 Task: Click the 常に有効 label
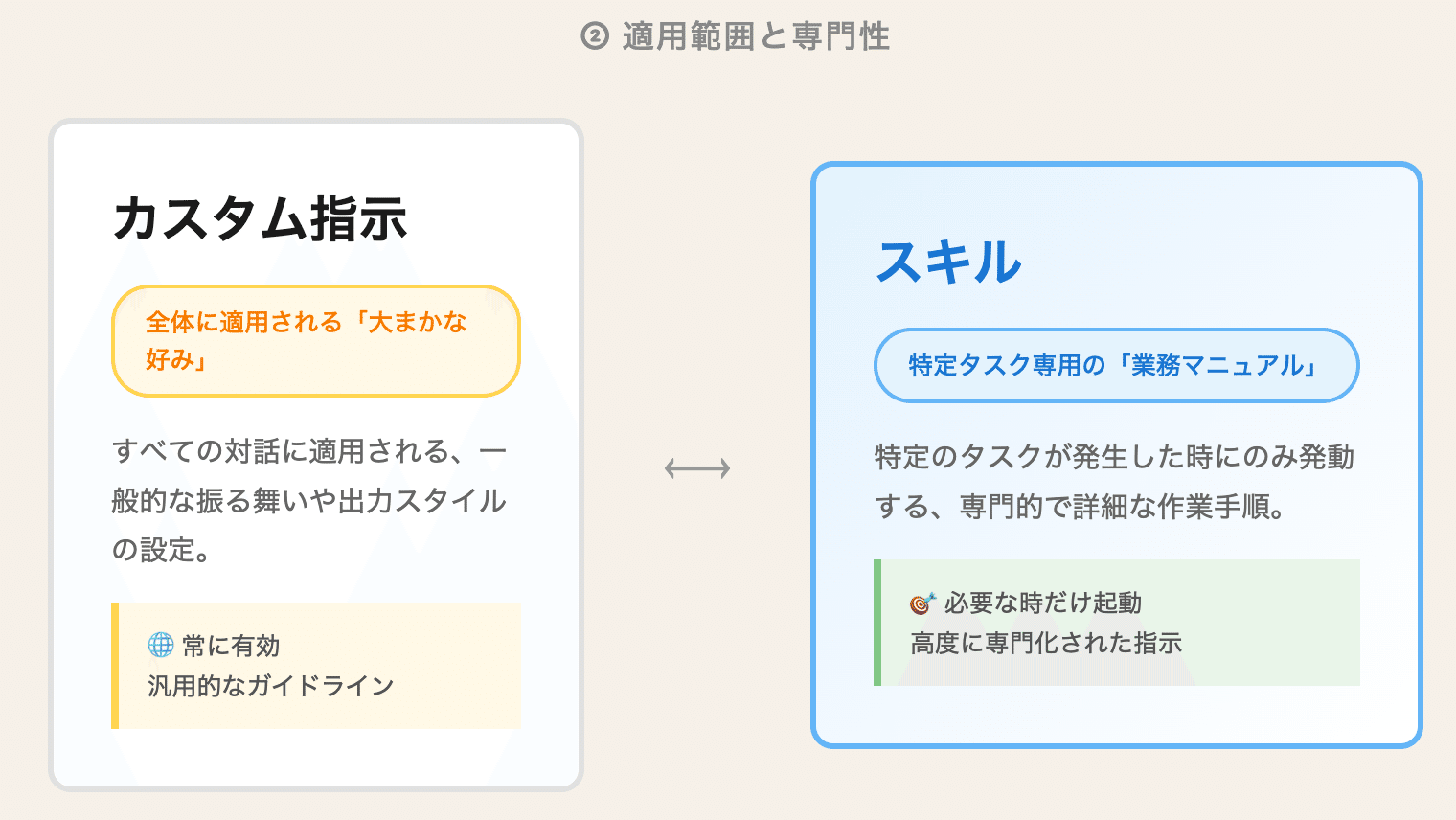click(231, 646)
